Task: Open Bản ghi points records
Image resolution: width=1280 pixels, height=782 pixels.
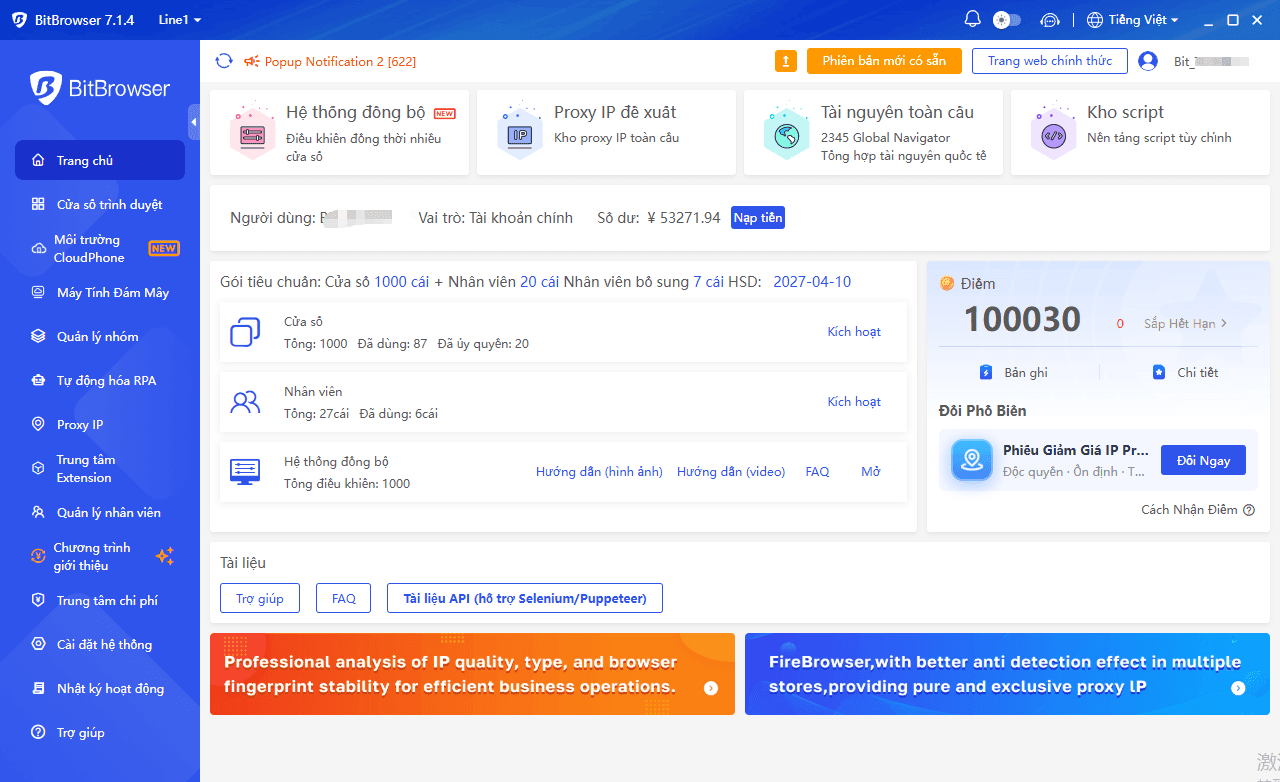Action: [x=1015, y=372]
